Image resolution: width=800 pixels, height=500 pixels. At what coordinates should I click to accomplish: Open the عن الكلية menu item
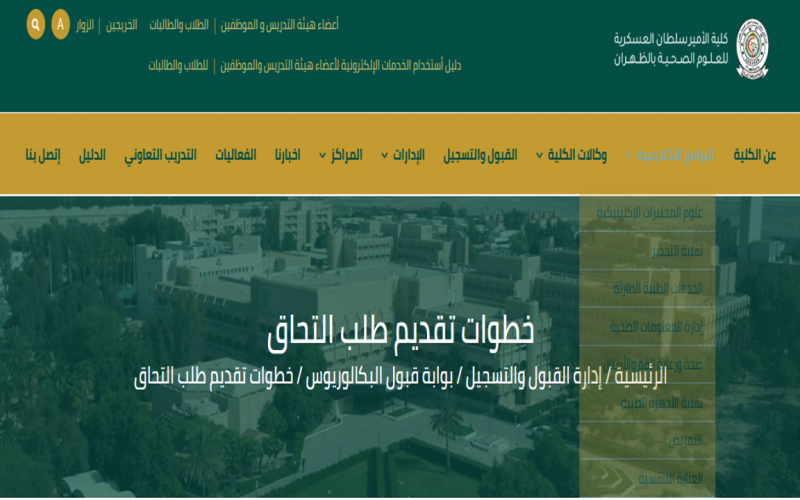tap(755, 155)
